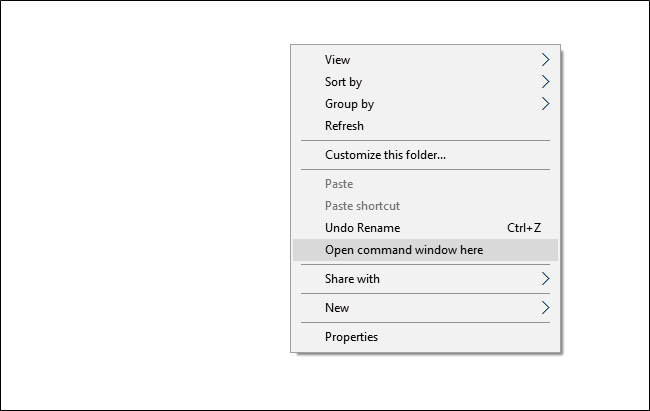Open the Share with submenu arrow
The image size is (650, 411).
(x=546, y=279)
